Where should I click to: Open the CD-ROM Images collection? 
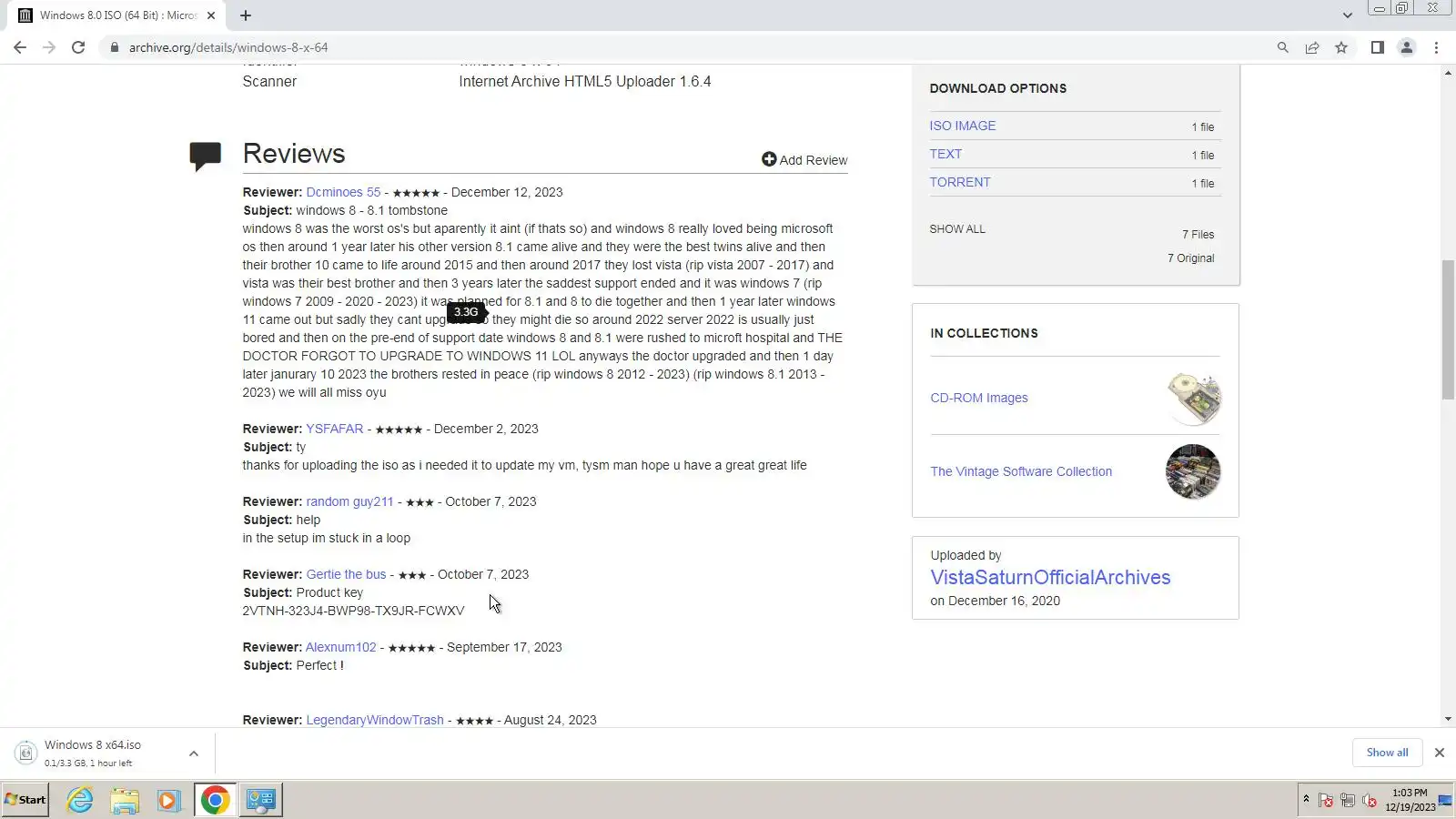point(979,398)
